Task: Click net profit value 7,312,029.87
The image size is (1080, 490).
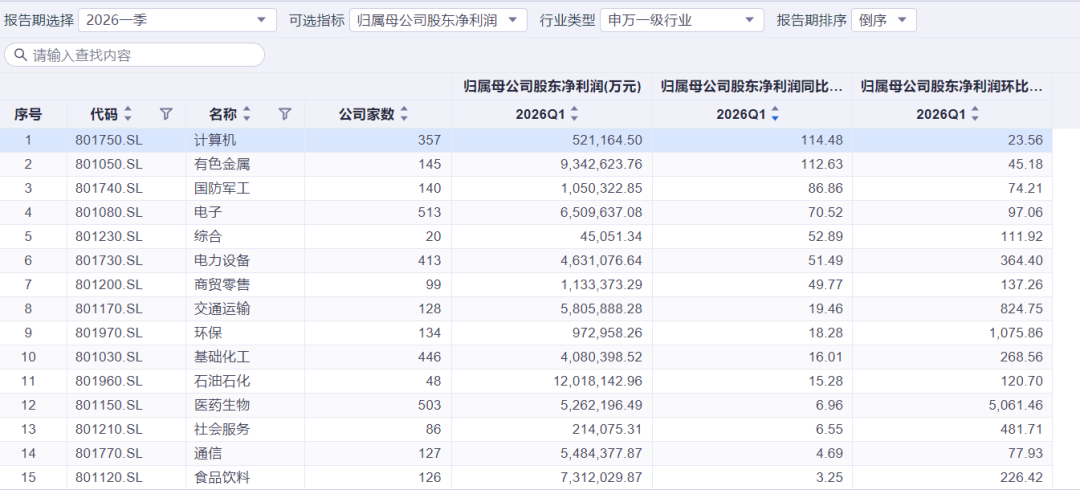Action: 601,478
